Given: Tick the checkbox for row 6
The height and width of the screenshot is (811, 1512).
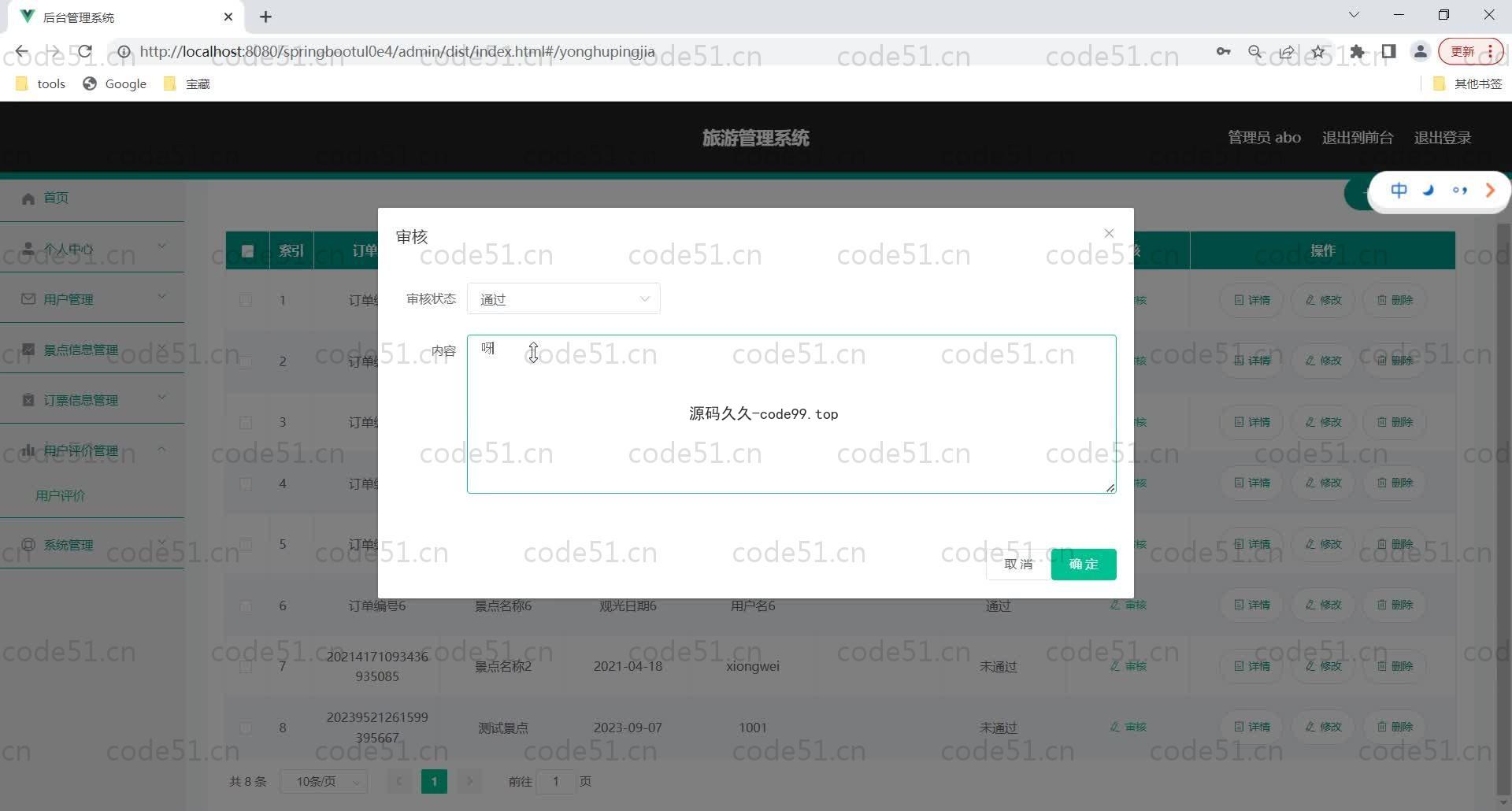Looking at the screenshot, I should 246,606.
